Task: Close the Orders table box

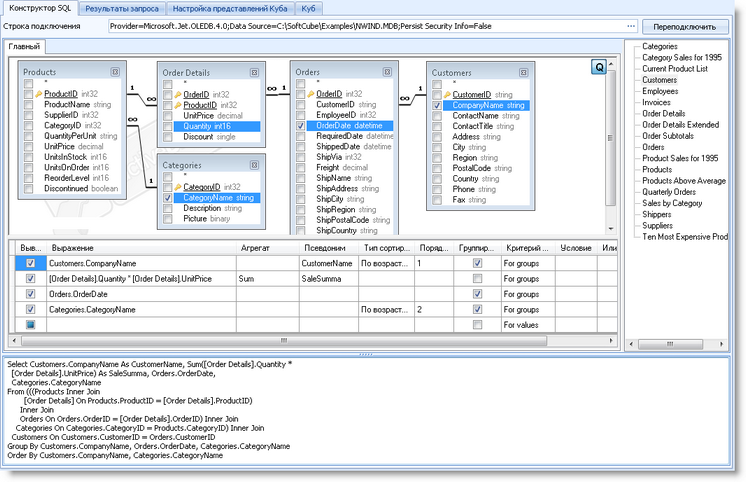Action: 388,72
